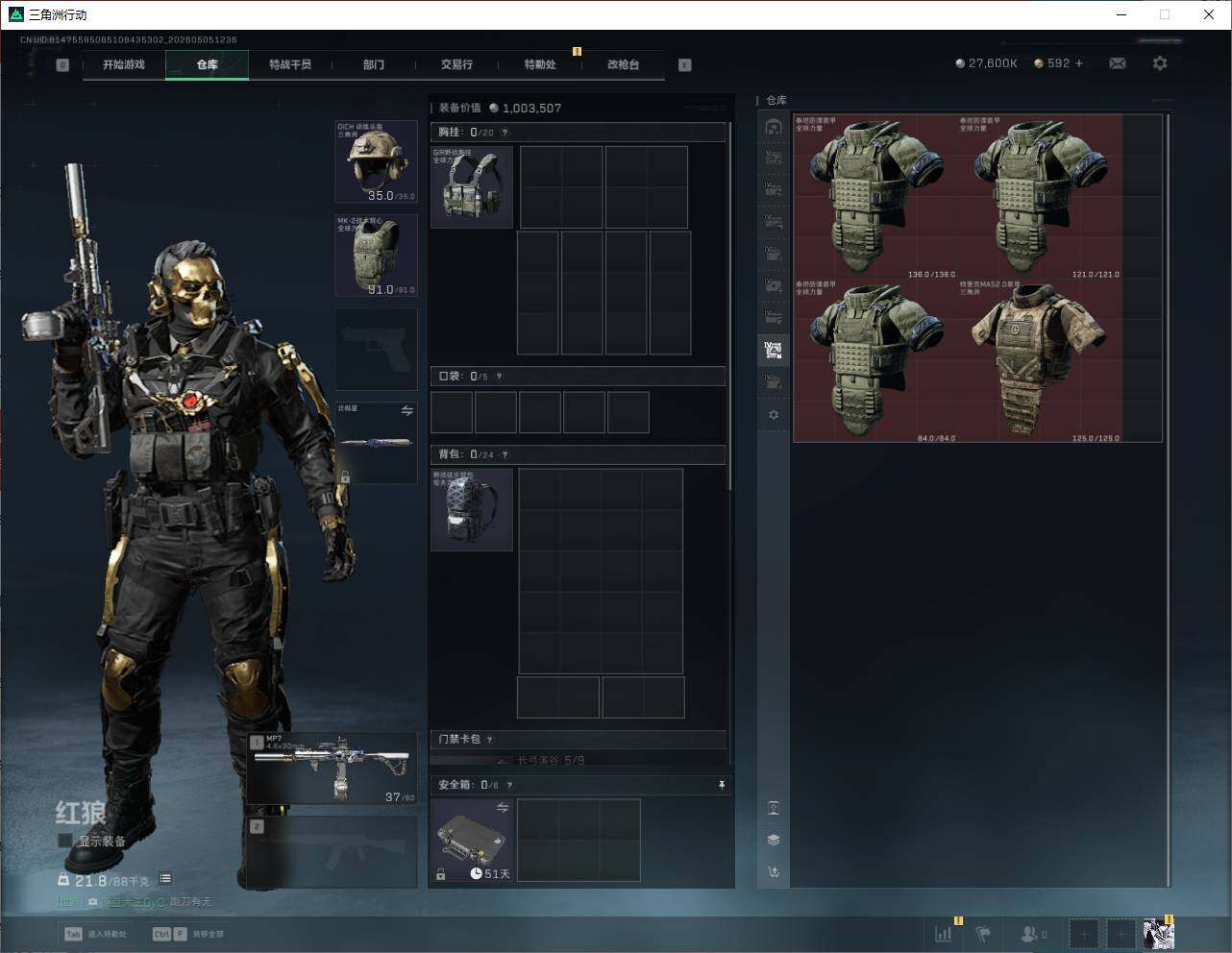This screenshot has height=953, width=1232.
Task: Show help for 口袋 capacity
Action: pos(499,377)
